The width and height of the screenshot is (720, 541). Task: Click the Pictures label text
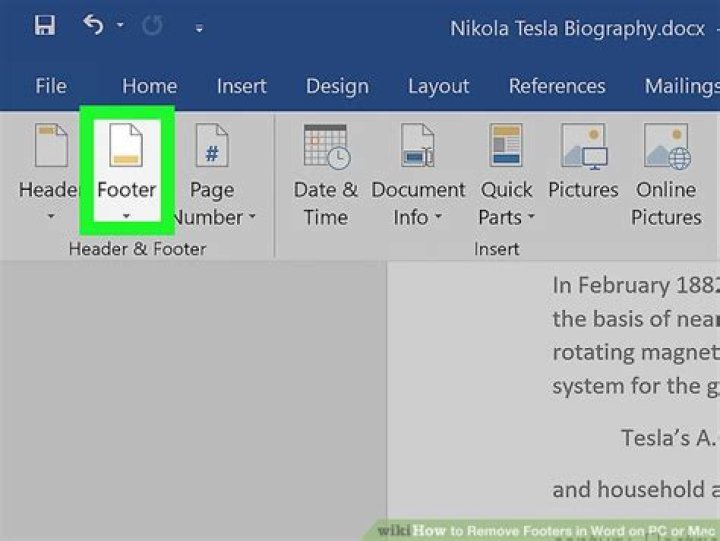click(x=583, y=190)
